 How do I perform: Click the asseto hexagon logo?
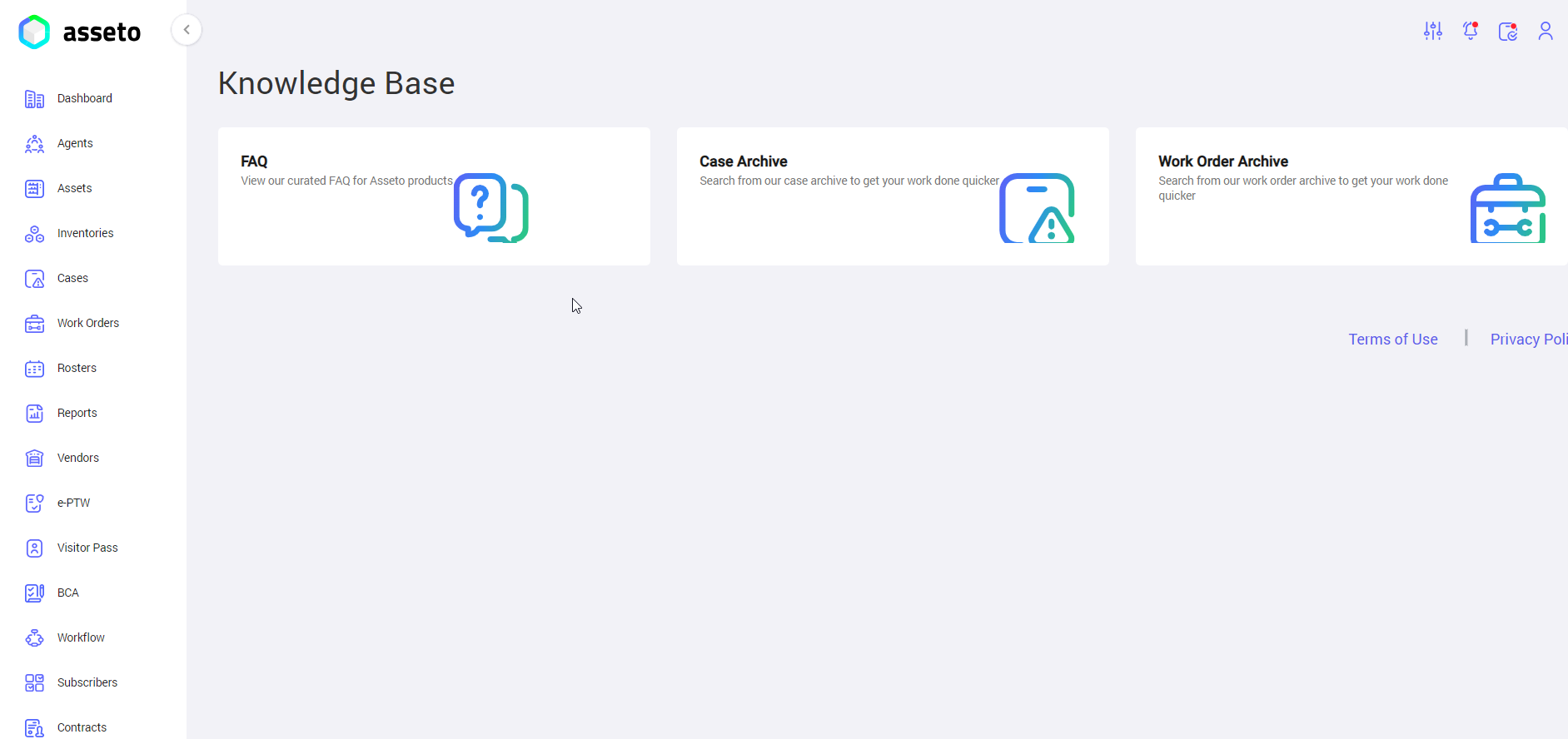tap(34, 32)
